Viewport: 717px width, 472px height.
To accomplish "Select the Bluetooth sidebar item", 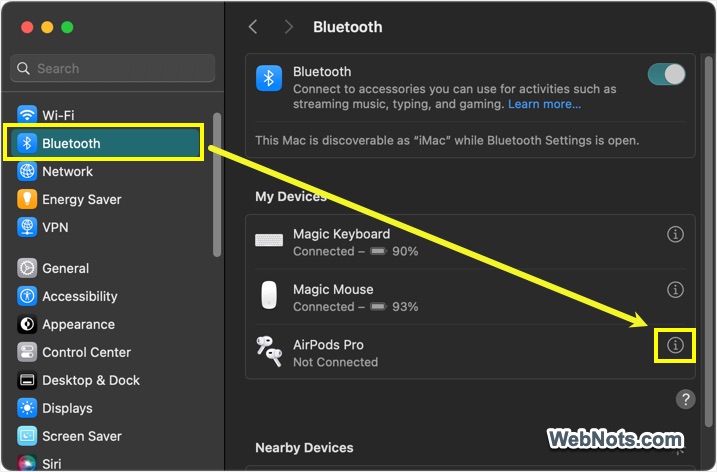I will click(104, 143).
